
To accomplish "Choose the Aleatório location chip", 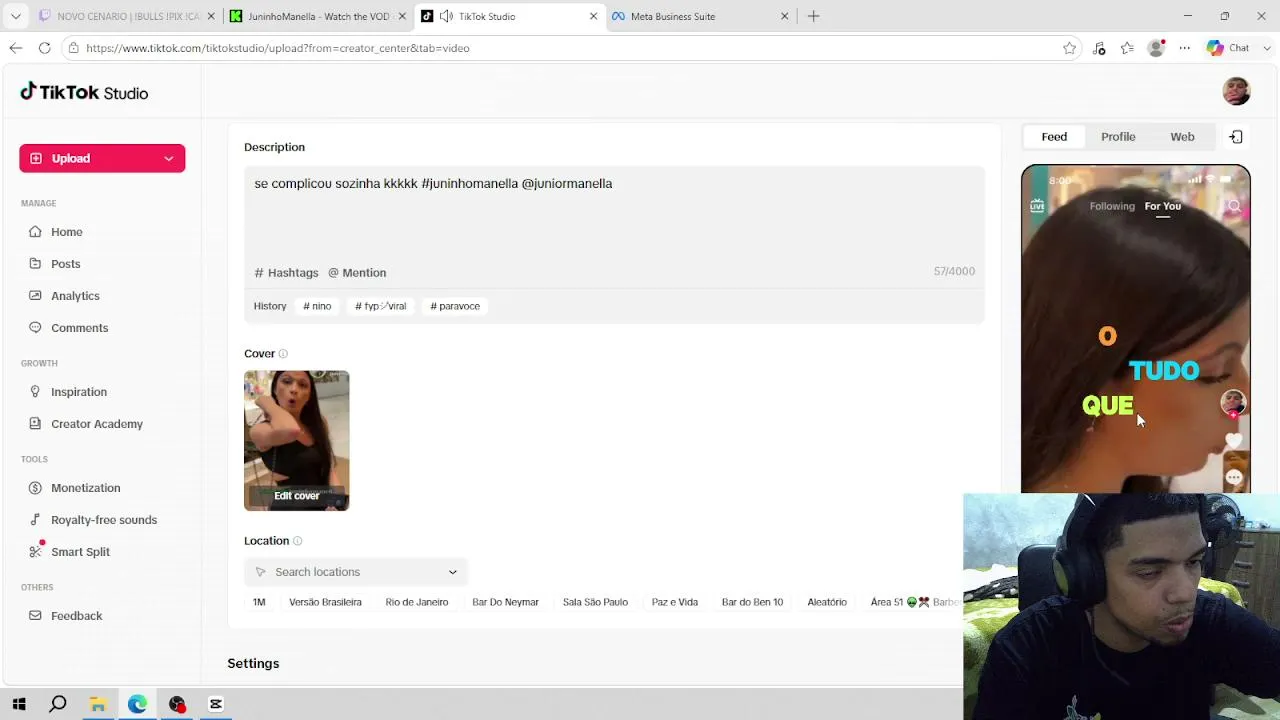I will pyautogui.click(x=827, y=602).
